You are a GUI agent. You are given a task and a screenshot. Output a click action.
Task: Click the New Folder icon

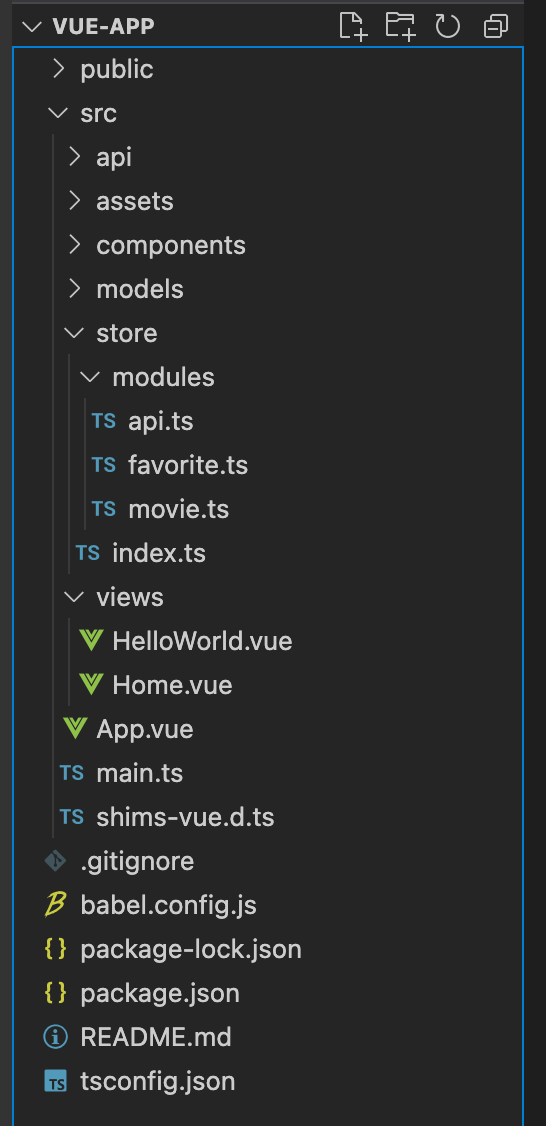400,27
